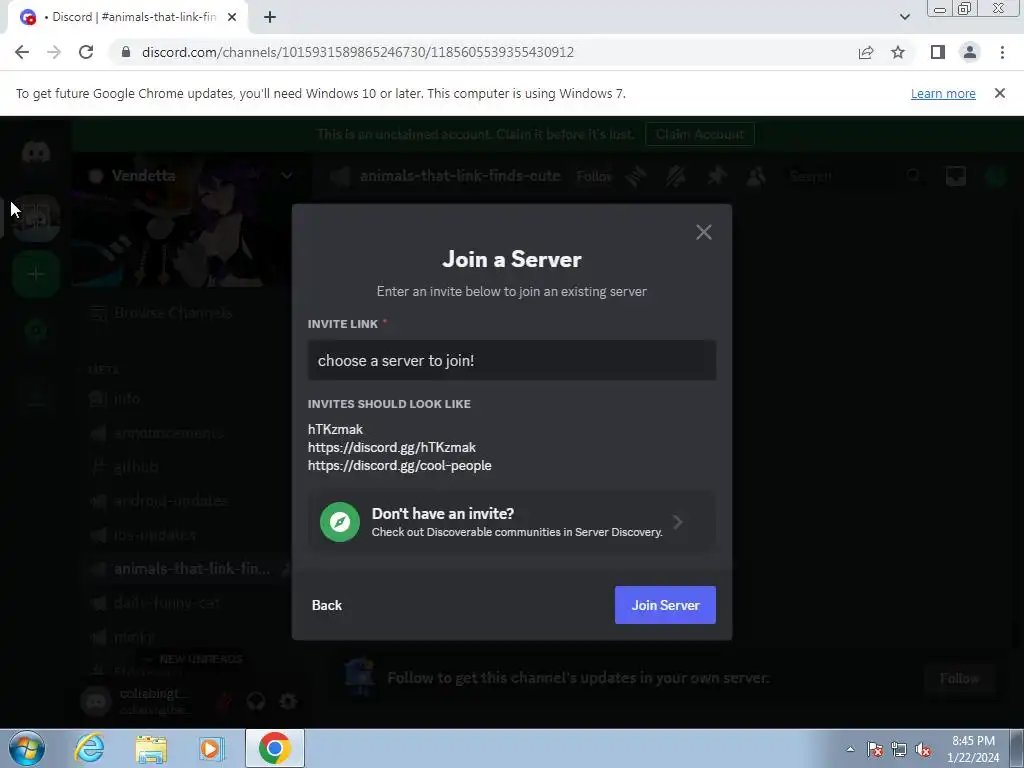
Task: Click the Action Center flag icon
Action: point(875,749)
